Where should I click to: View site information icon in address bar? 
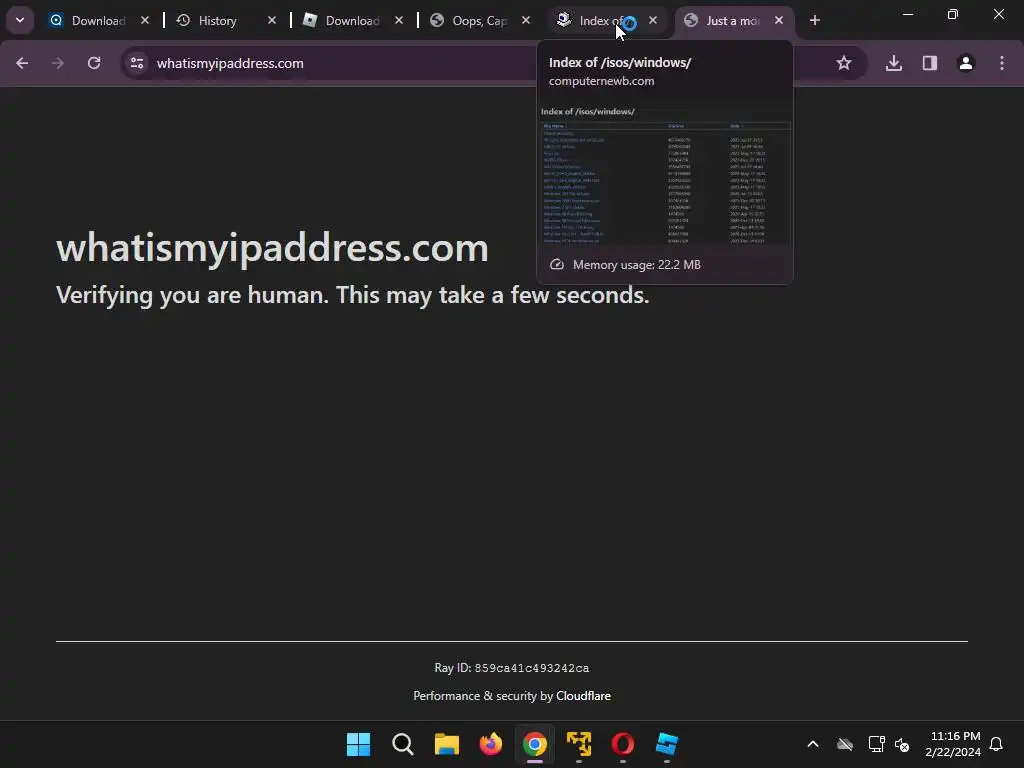point(136,63)
